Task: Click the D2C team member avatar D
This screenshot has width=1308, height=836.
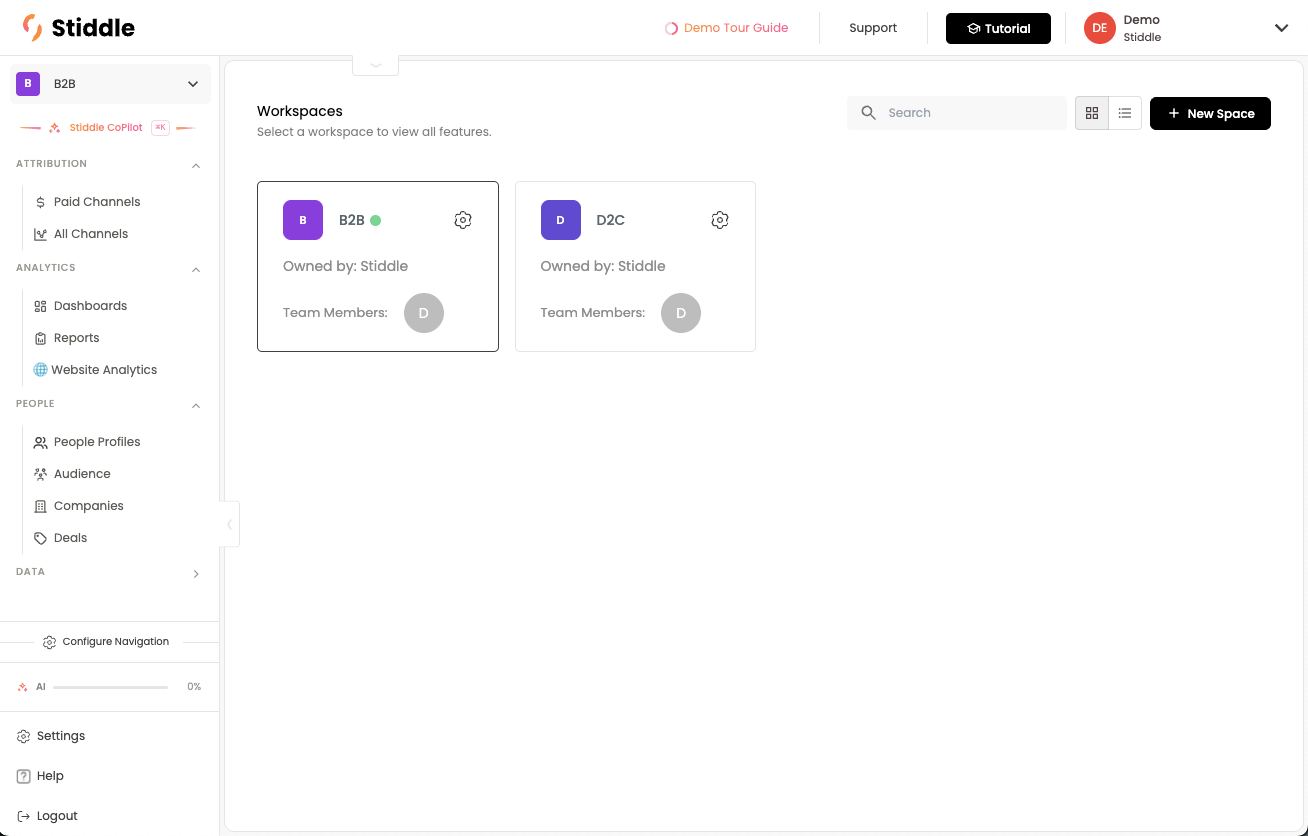Action: click(x=681, y=313)
